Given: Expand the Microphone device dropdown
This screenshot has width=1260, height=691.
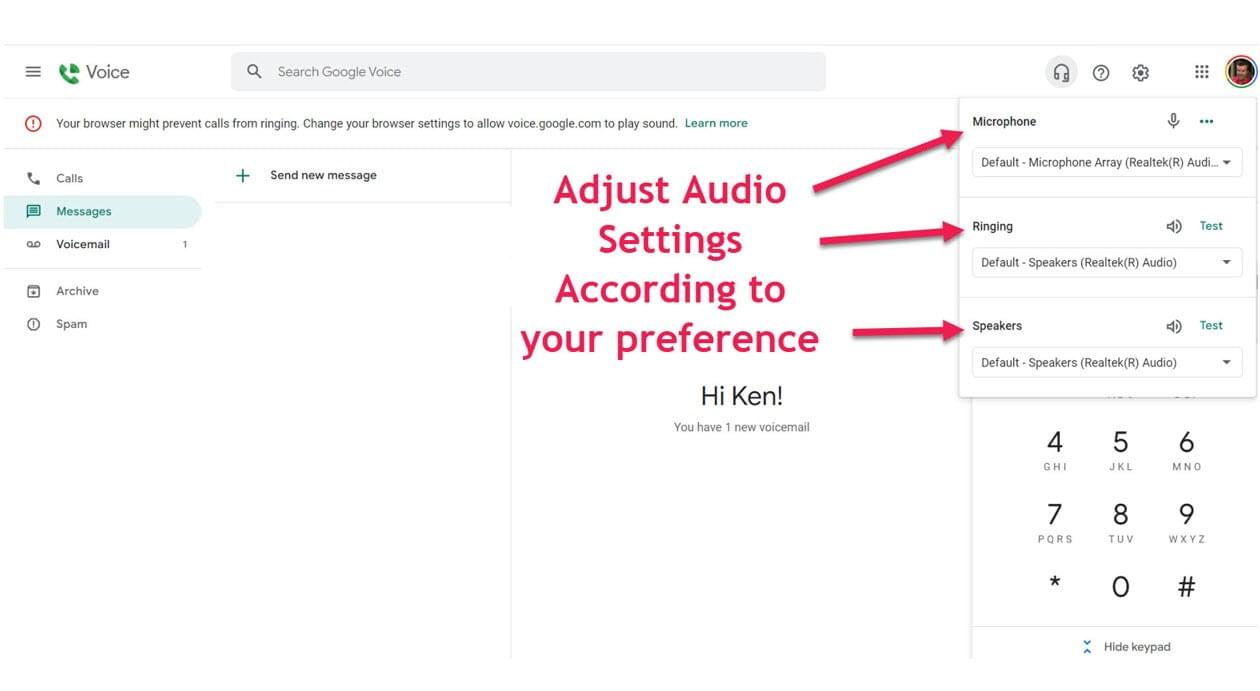Looking at the screenshot, I should (1107, 162).
